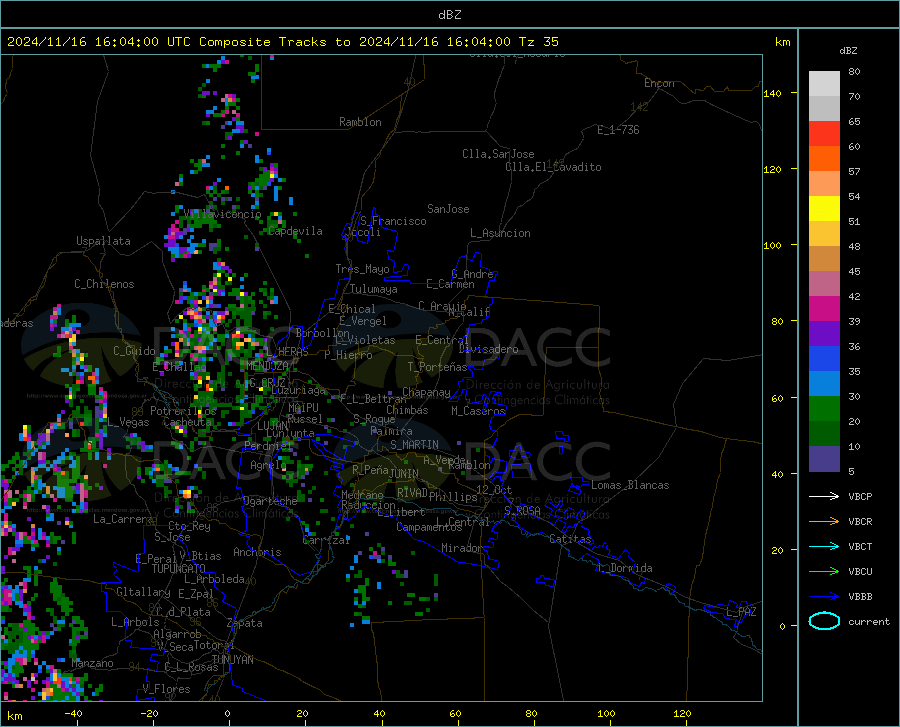Select the slate 5-10 dBZ color swatch
The height and width of the screenshot is (727, 900).
tap(824, 459)
